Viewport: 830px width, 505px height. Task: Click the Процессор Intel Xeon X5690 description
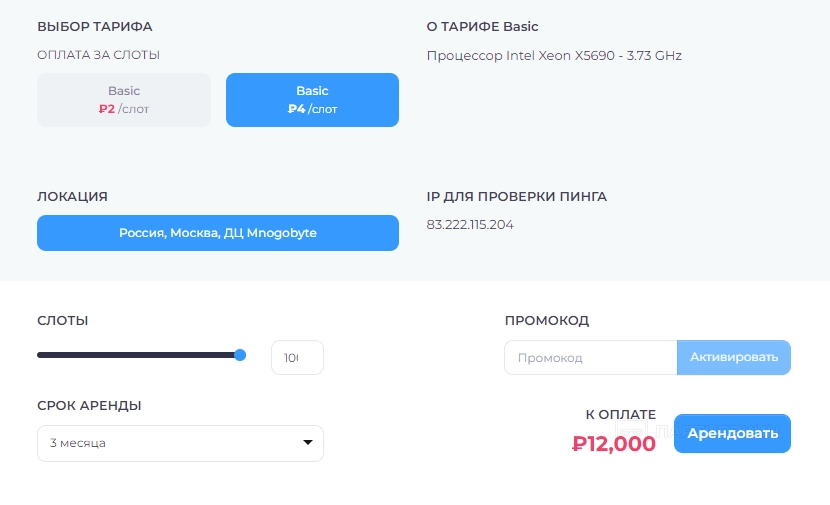(x=554, y=56)
